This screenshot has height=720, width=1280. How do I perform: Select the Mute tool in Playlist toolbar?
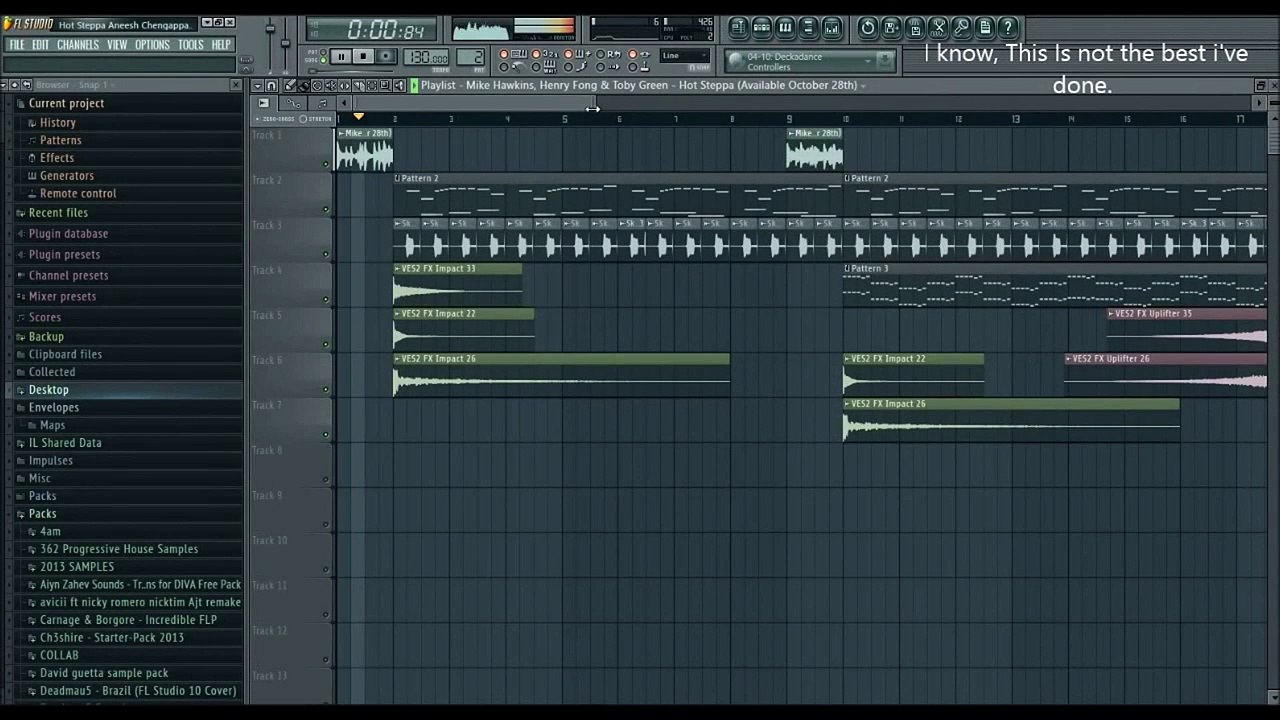(x=331, y=86)
